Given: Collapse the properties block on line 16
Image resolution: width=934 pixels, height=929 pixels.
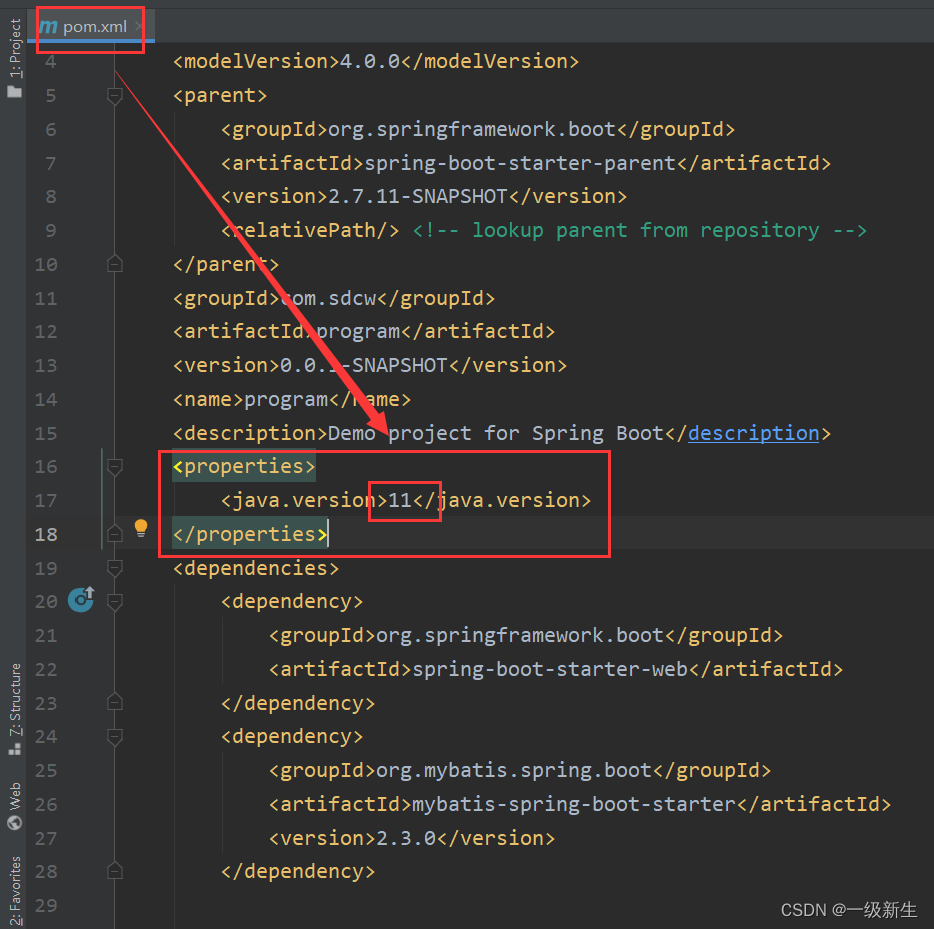Looking at the screenshot, I should (x=114, y=466).
